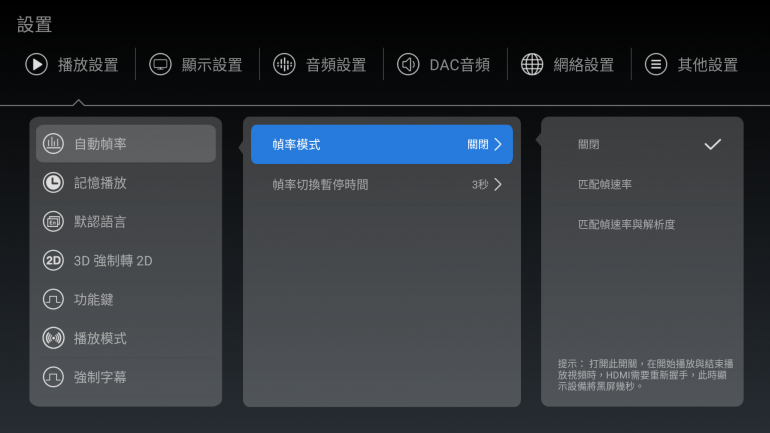Open the 幀率切換暫停時間 3秒 value
The image size is (770, 433).
click(480, 184)
